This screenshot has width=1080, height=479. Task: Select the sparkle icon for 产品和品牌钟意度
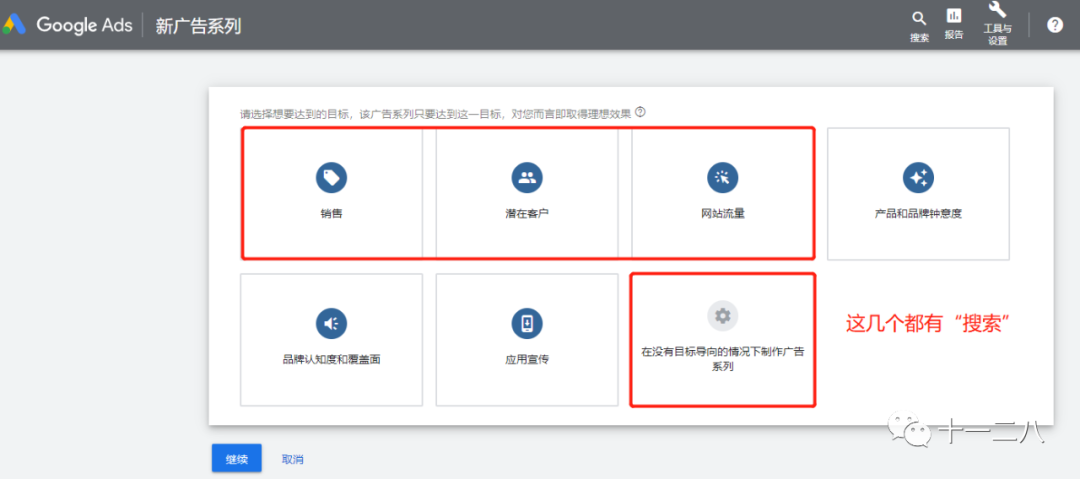pos(918,178)
